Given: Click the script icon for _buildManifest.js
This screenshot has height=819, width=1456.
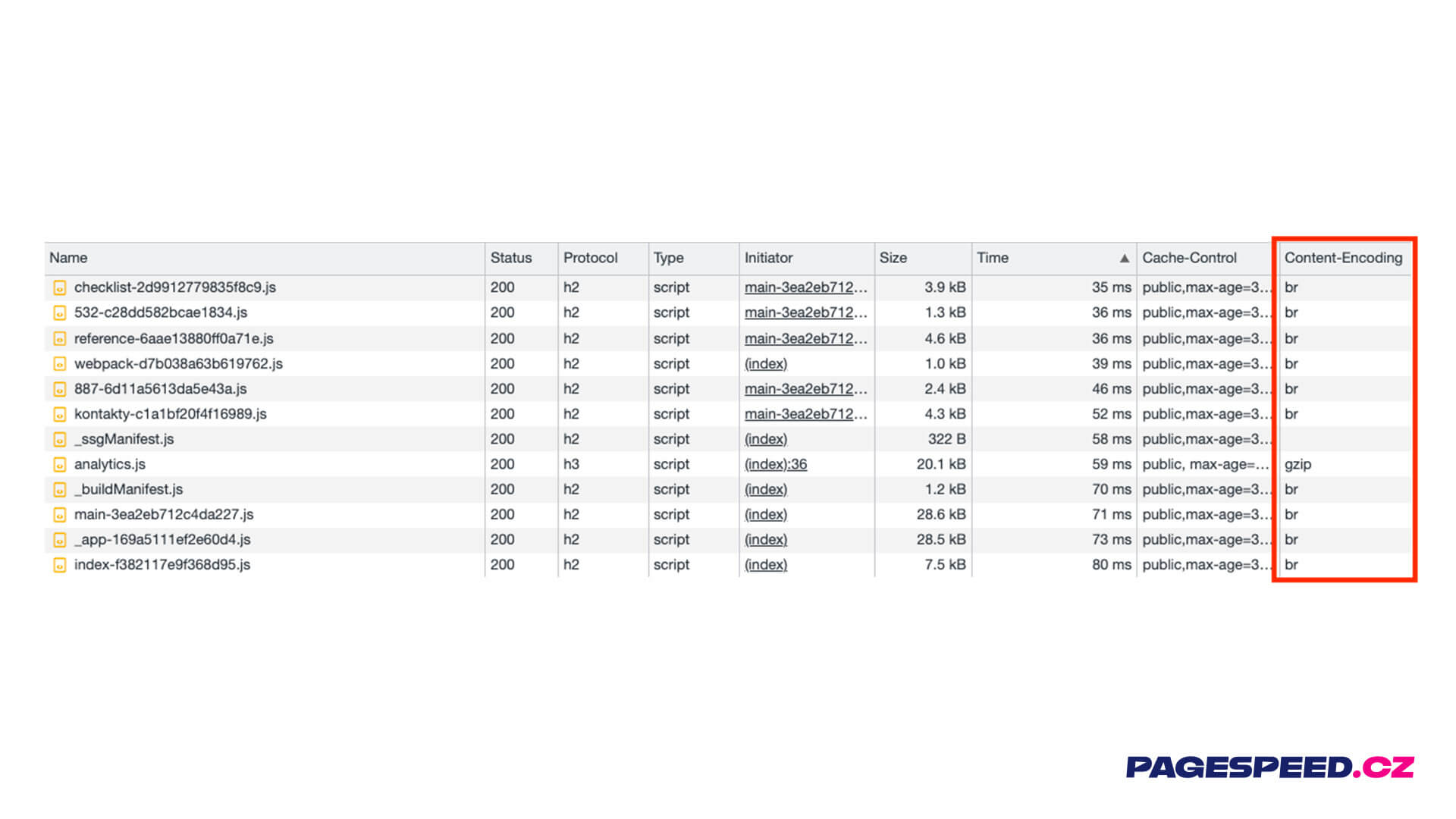Looking at the screenshot, I should pos(59,489).
